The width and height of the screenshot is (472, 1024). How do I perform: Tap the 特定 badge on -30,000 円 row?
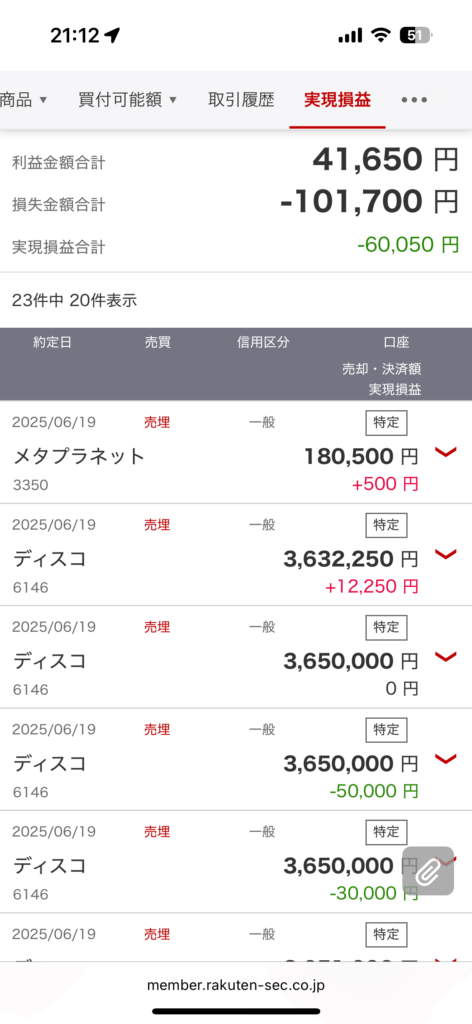[x=386, y=832]
